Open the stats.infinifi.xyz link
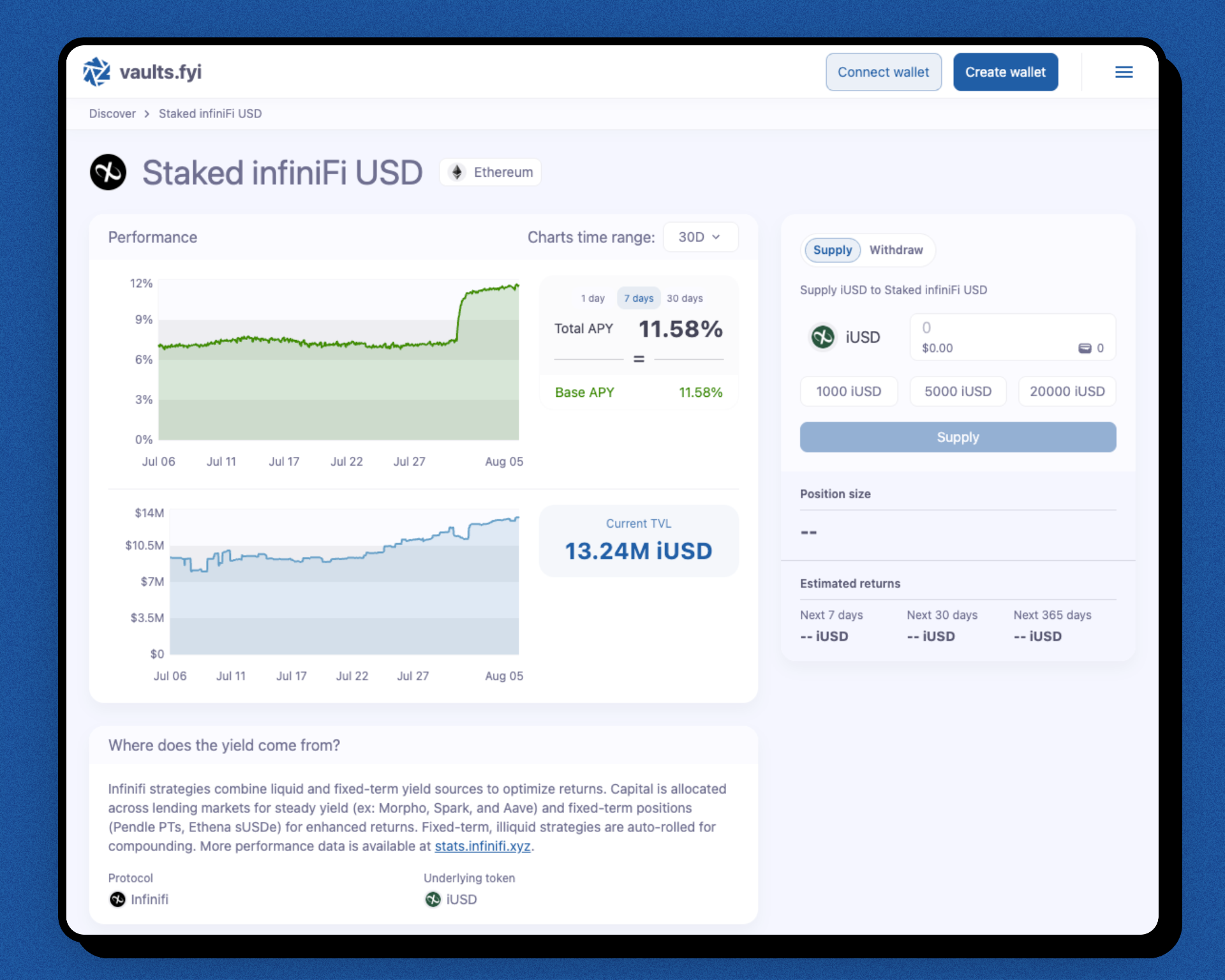 (482, 846)
